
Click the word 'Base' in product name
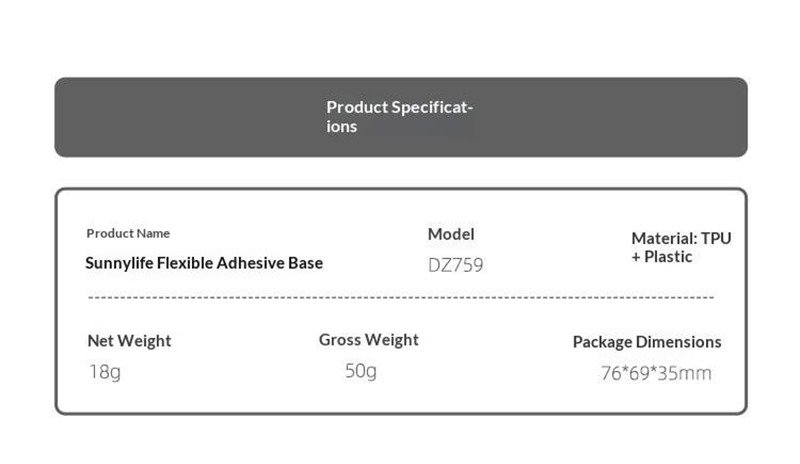[305, 264]
